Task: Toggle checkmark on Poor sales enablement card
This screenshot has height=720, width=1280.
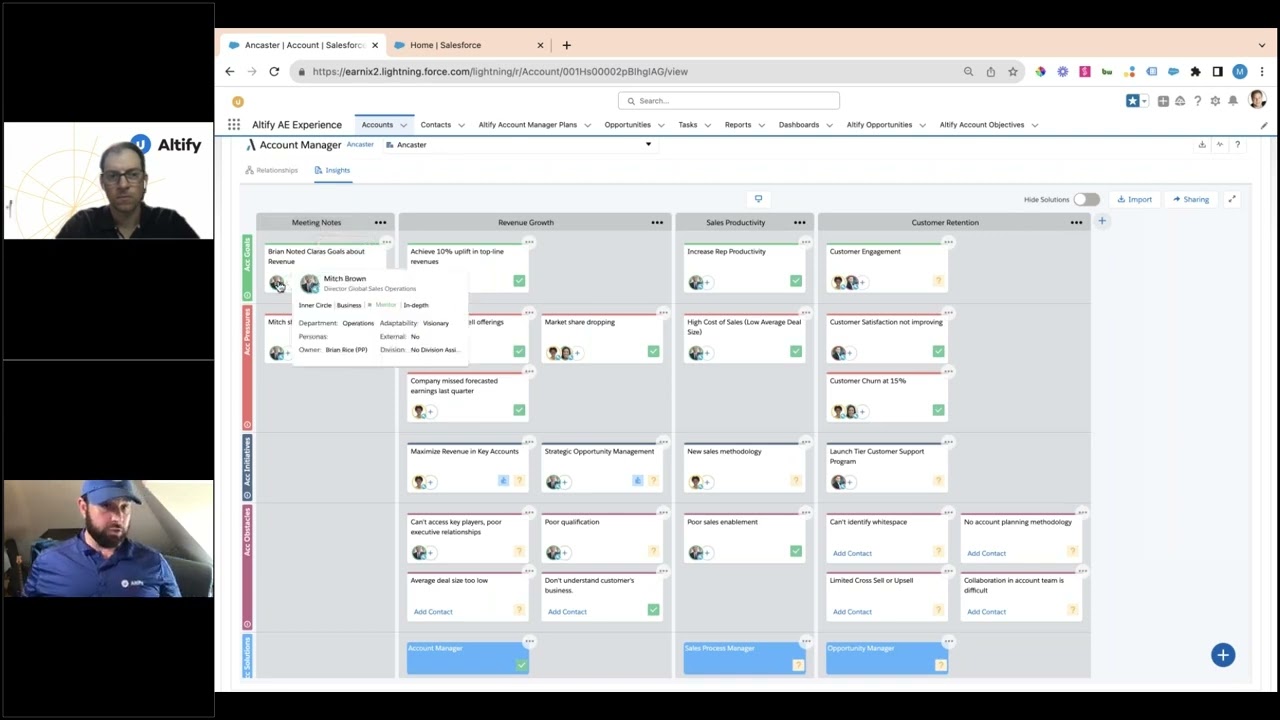Action: click(796, 551)
